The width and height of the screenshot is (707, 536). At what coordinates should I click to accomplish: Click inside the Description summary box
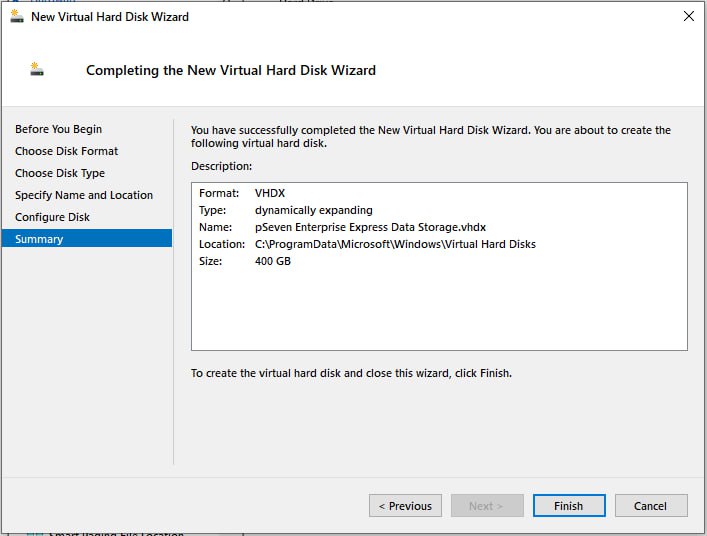click(x=439, y=310)
